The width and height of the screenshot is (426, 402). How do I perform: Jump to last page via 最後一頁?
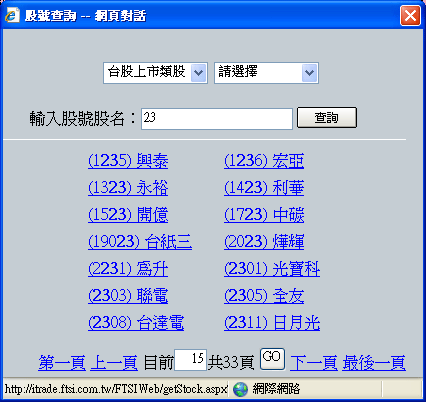point(374,363)
